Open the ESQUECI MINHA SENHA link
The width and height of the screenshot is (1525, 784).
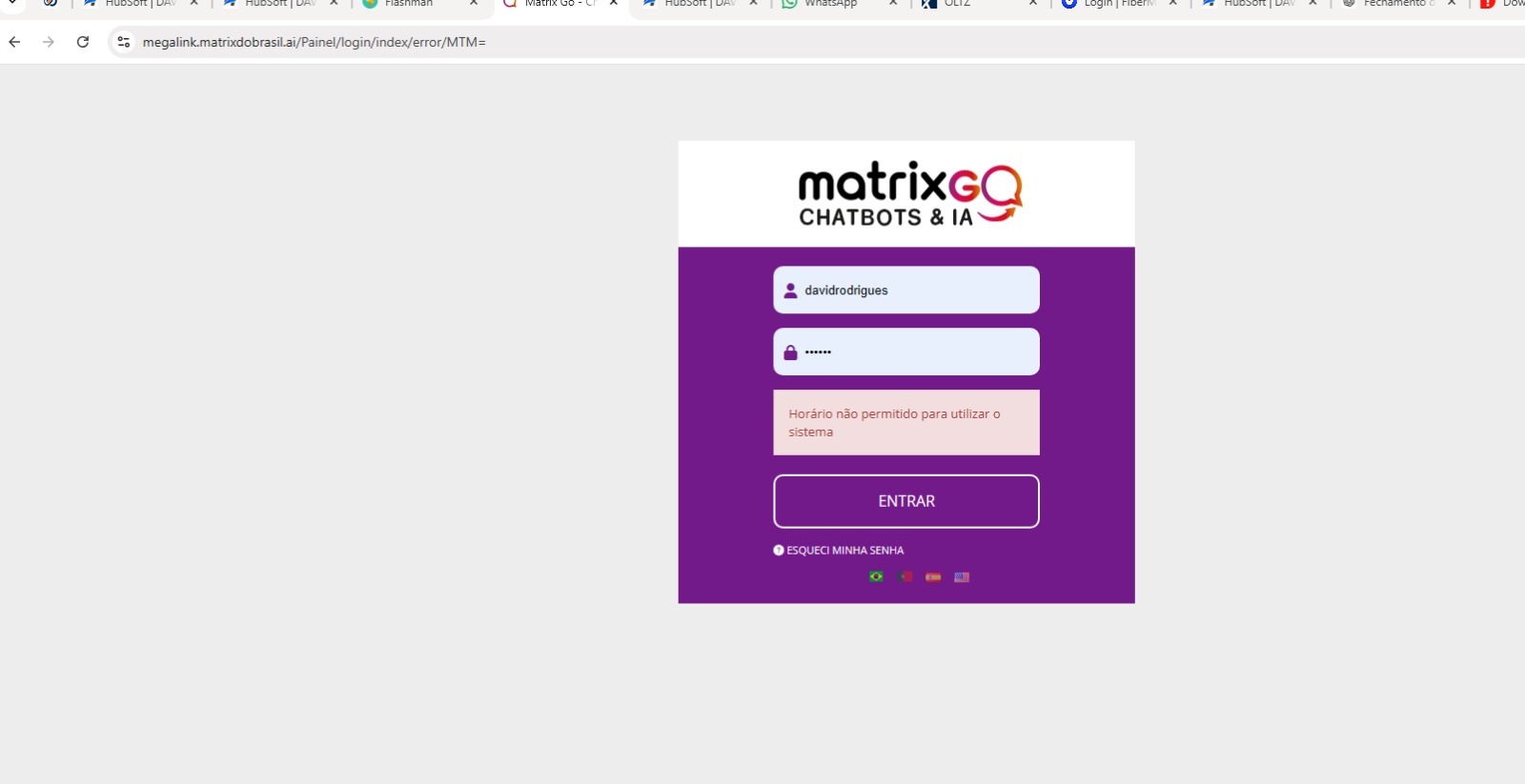(844, 551)
